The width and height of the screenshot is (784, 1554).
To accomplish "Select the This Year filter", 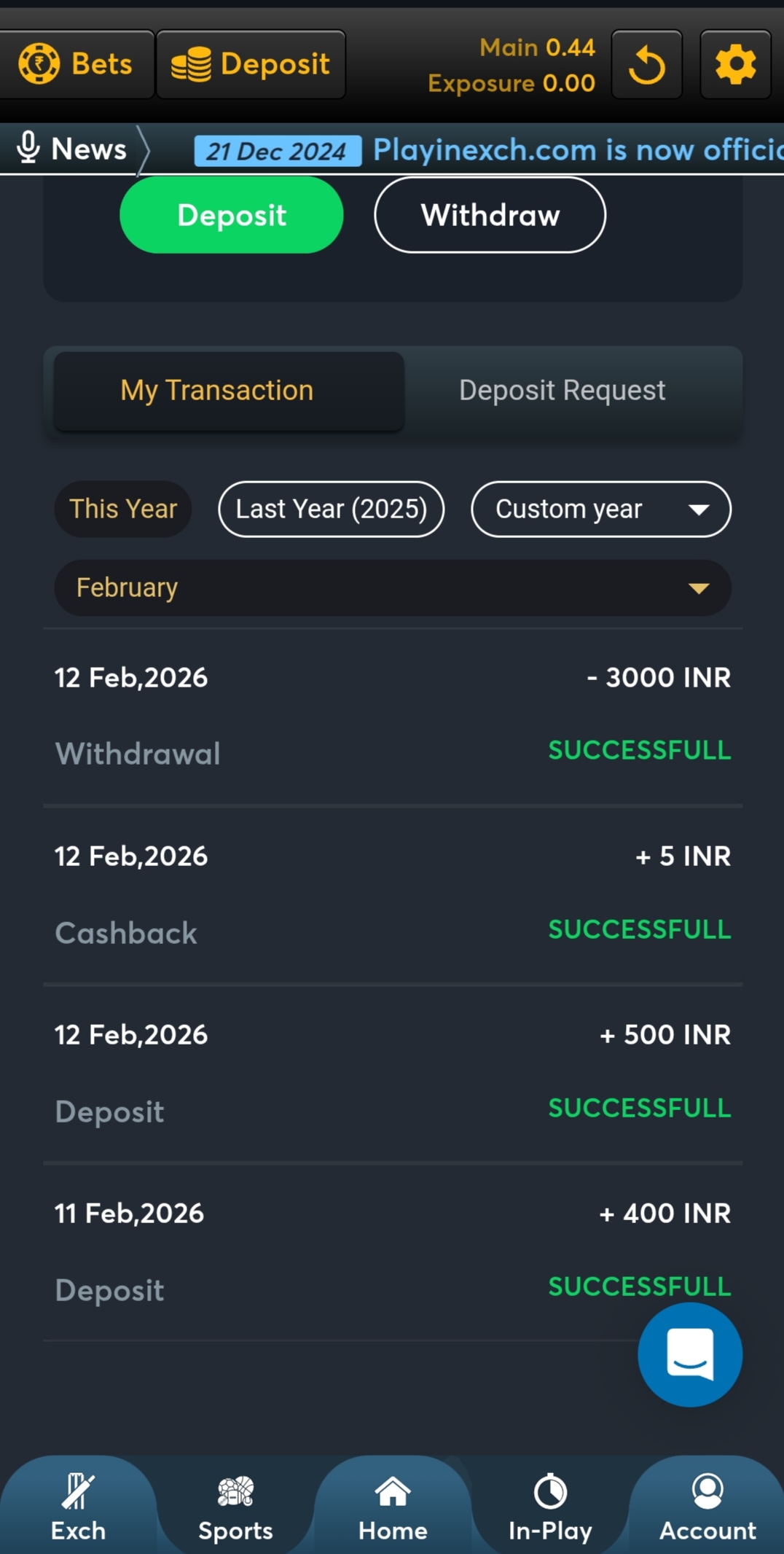I will 123,509.
